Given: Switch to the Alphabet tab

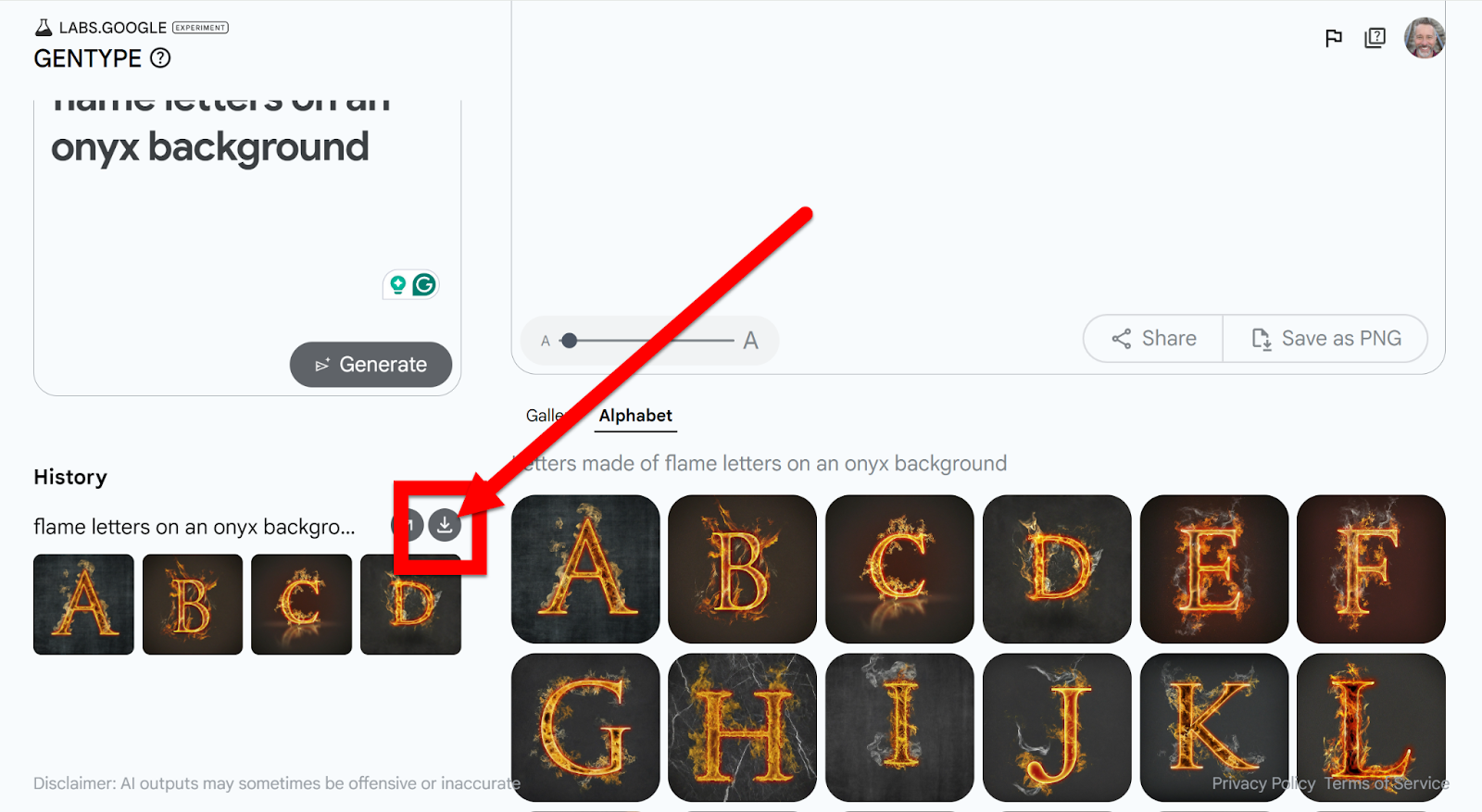Looking at the screenshot, I should 635,416.
